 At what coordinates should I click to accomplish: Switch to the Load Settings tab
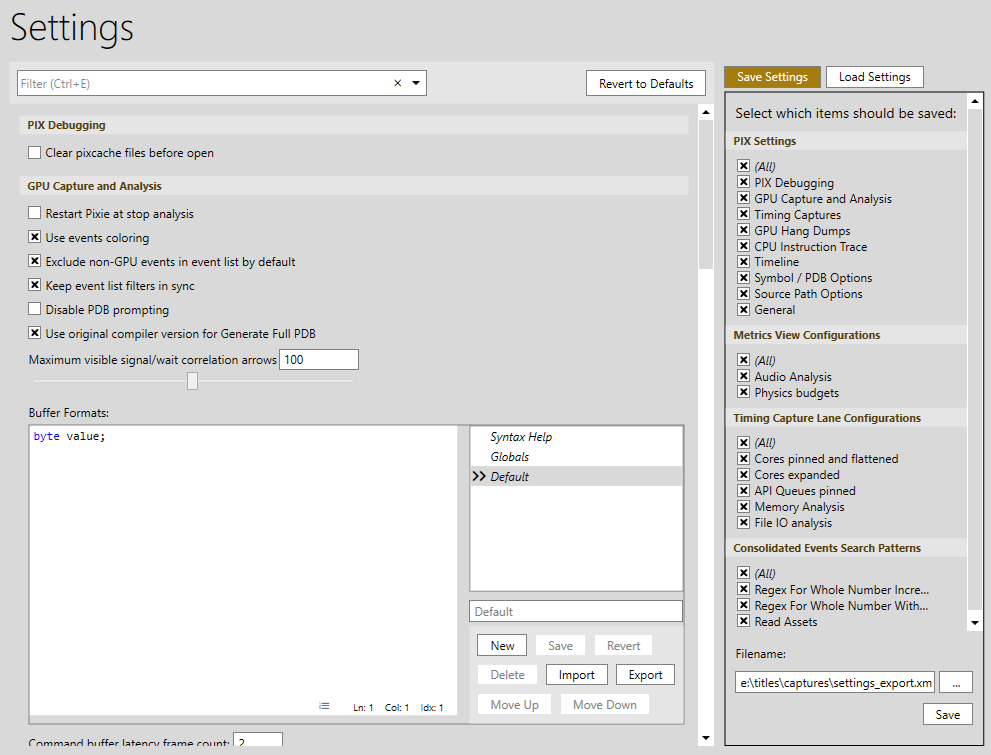[874, 77]
